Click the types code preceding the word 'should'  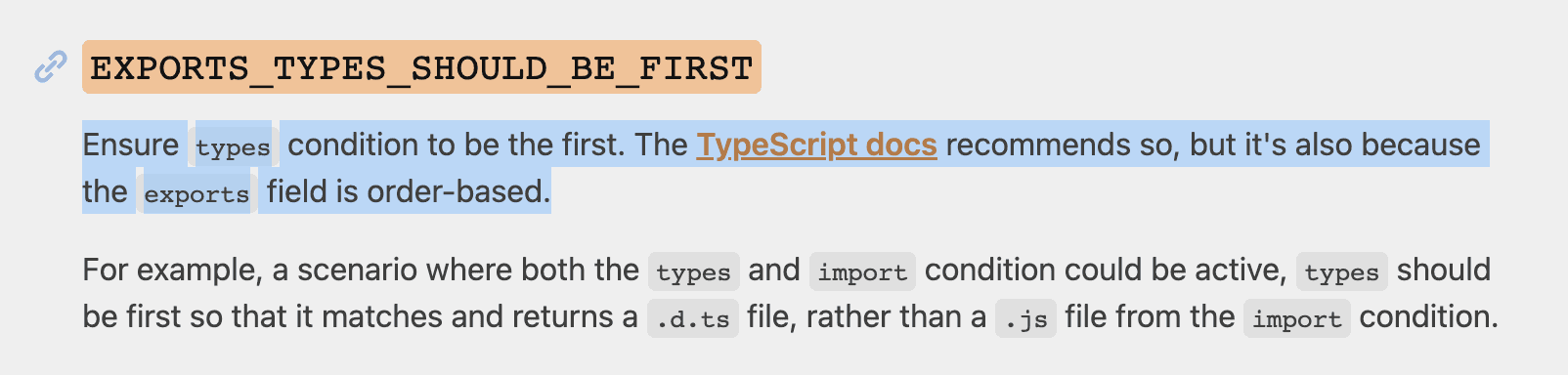(x=1341, y=271)
